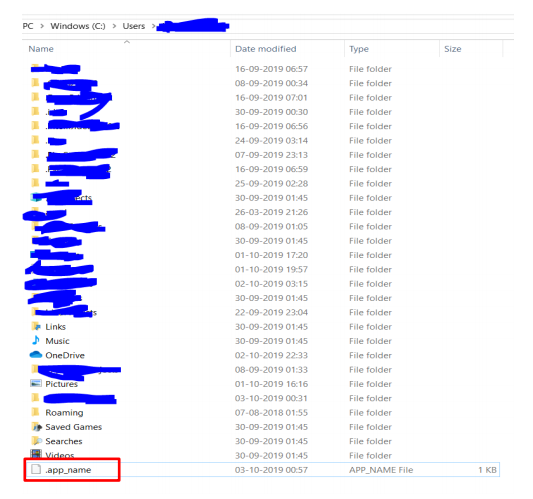Viewport: 533px width, 499px height.
Task: Open the OneDrive cloud icon
Action: (36, 355)
